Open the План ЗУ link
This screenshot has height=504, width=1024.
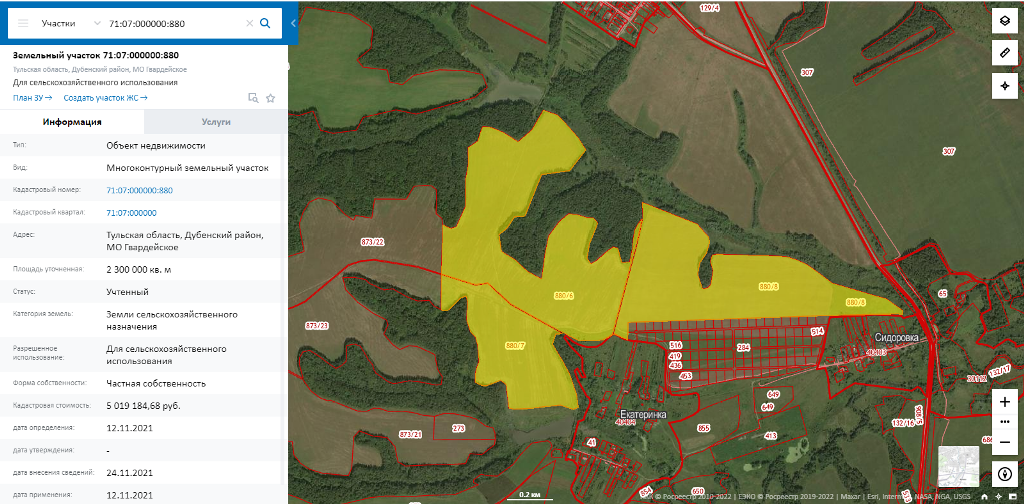click(32, 98)
